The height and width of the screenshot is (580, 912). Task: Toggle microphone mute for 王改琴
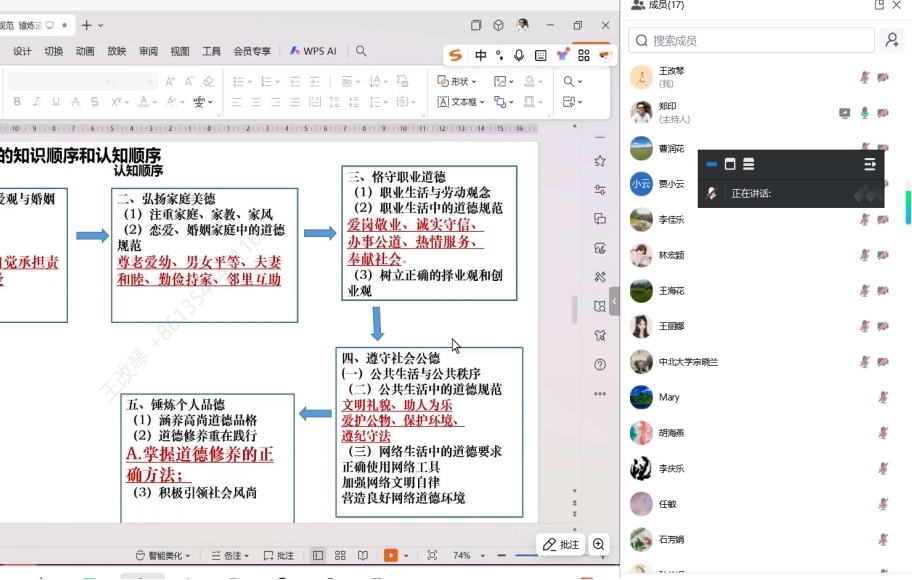coord(865,77)
